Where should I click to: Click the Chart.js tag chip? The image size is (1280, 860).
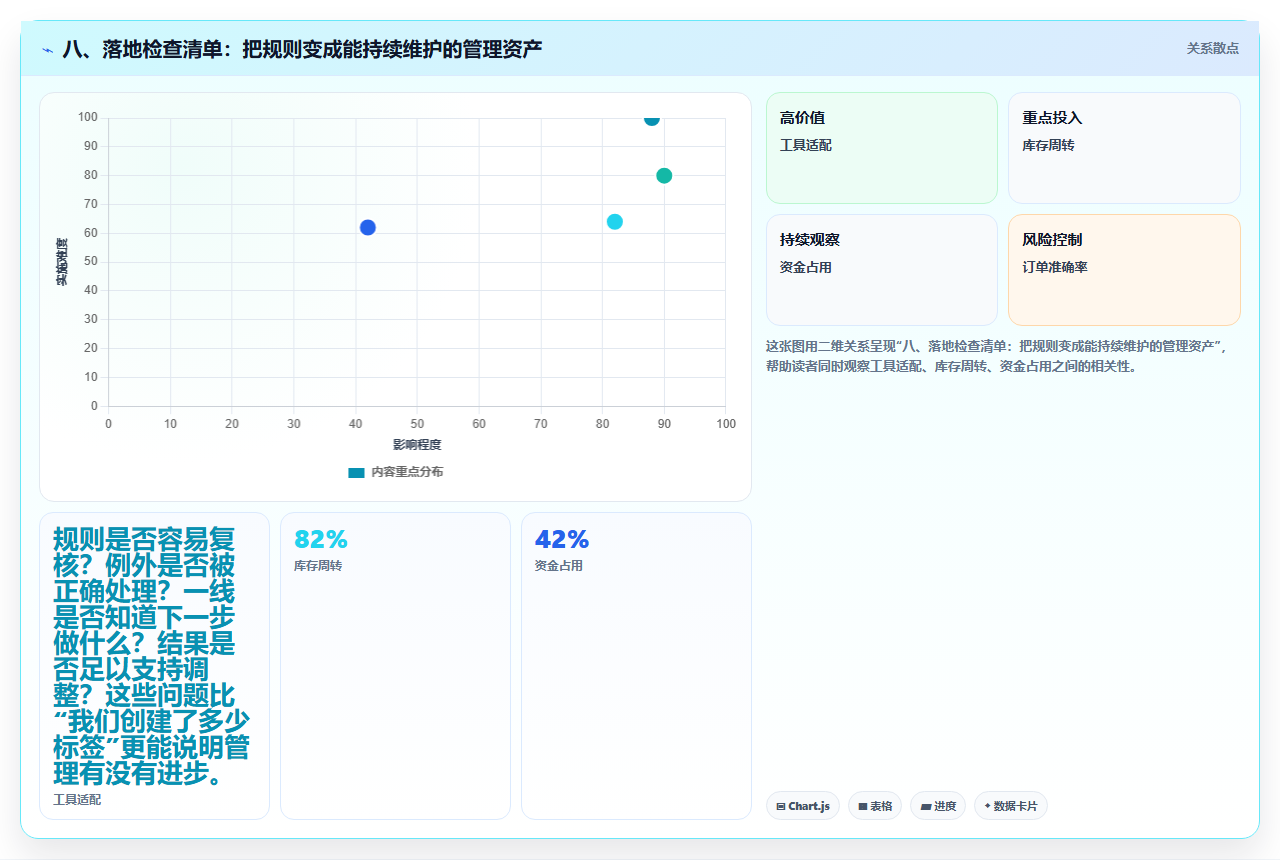point(803,806)
